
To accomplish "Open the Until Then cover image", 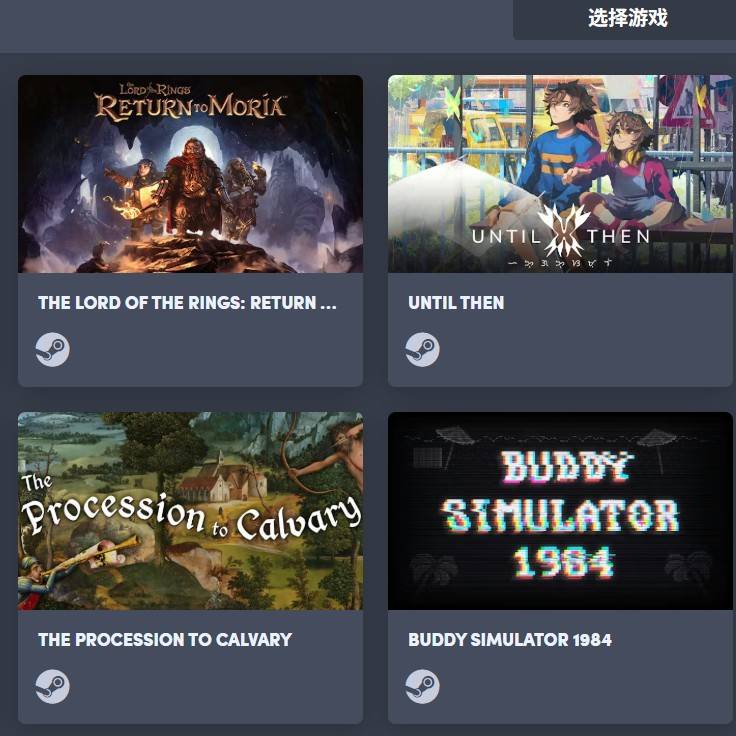I will pos(560,174).
